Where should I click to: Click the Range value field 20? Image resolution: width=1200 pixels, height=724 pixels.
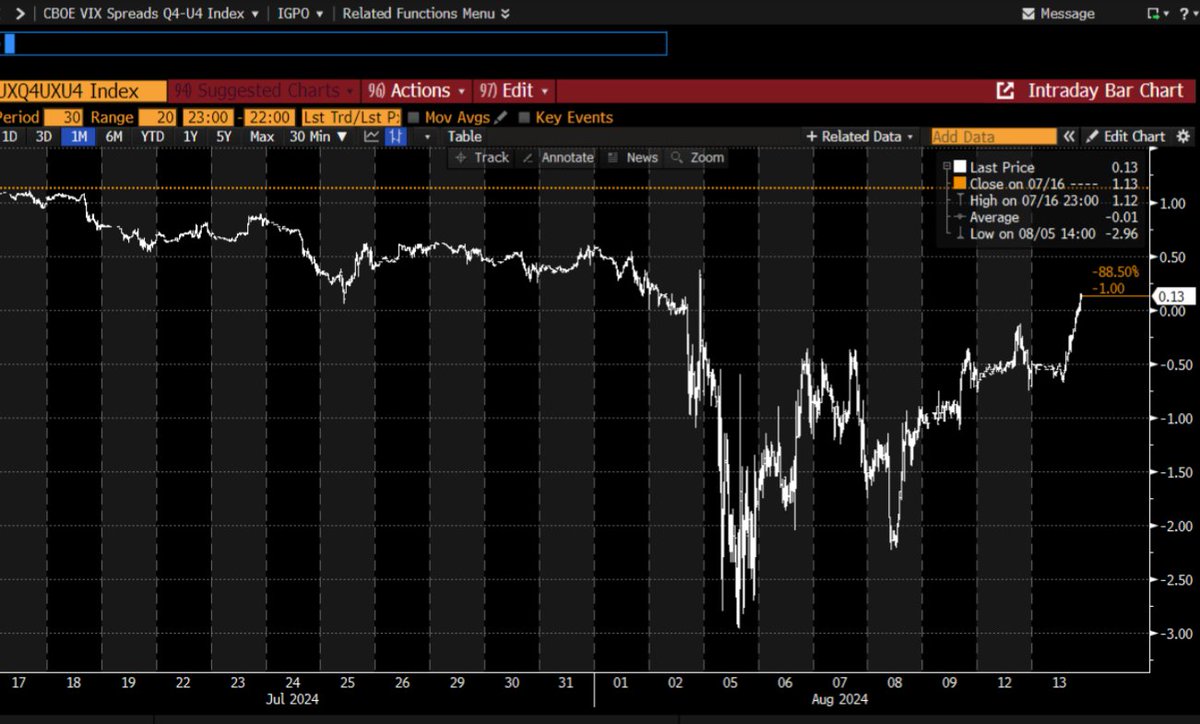[159, 117]
